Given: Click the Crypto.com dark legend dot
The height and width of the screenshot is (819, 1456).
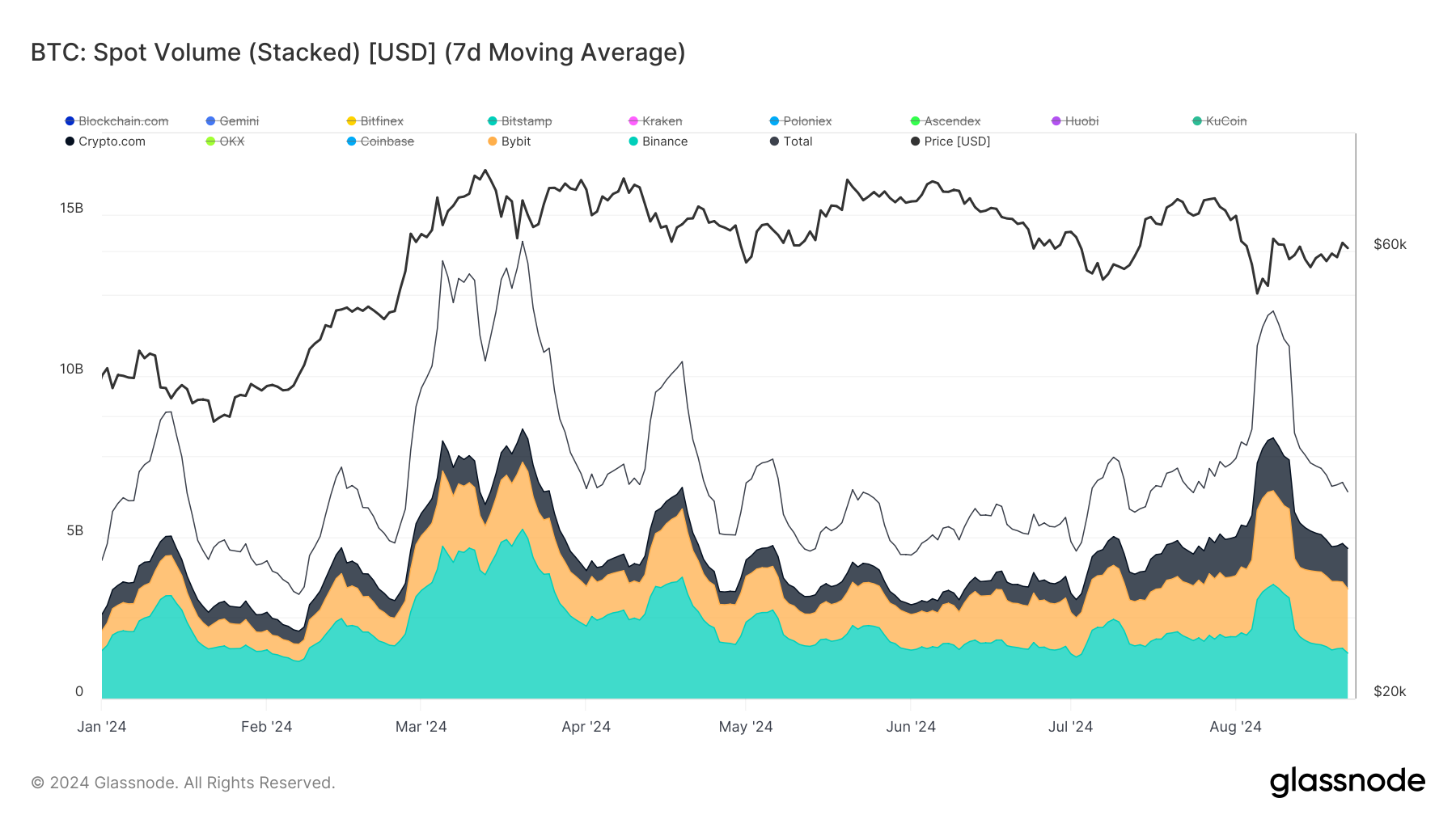Looking at the screenshot, I should [x=70, y=141].
